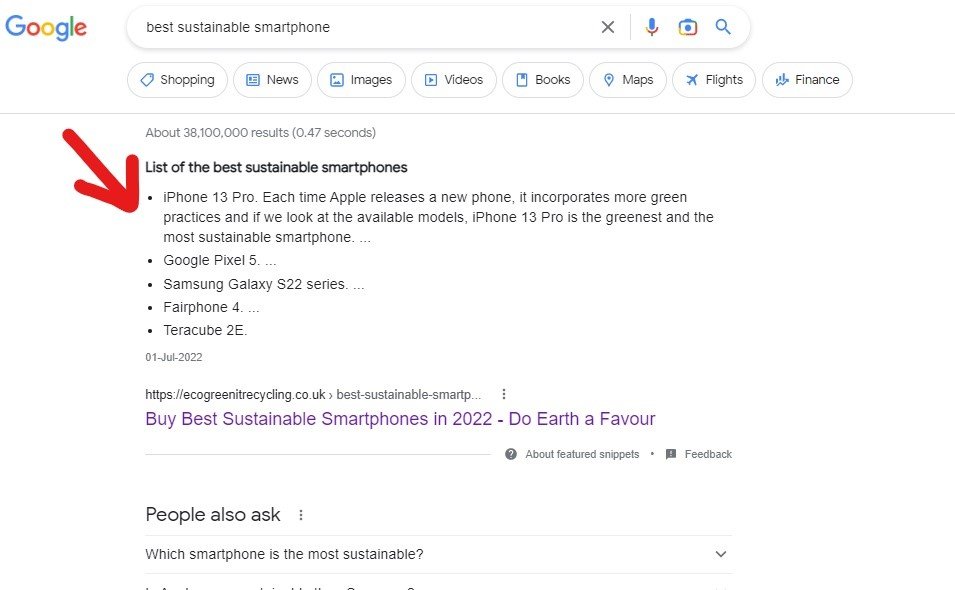Viewport: 955px width, 590px height.
Task: Open "Buy Best Sustainable Smartphones in 2022" link
Action: click(x=400, y=419)
